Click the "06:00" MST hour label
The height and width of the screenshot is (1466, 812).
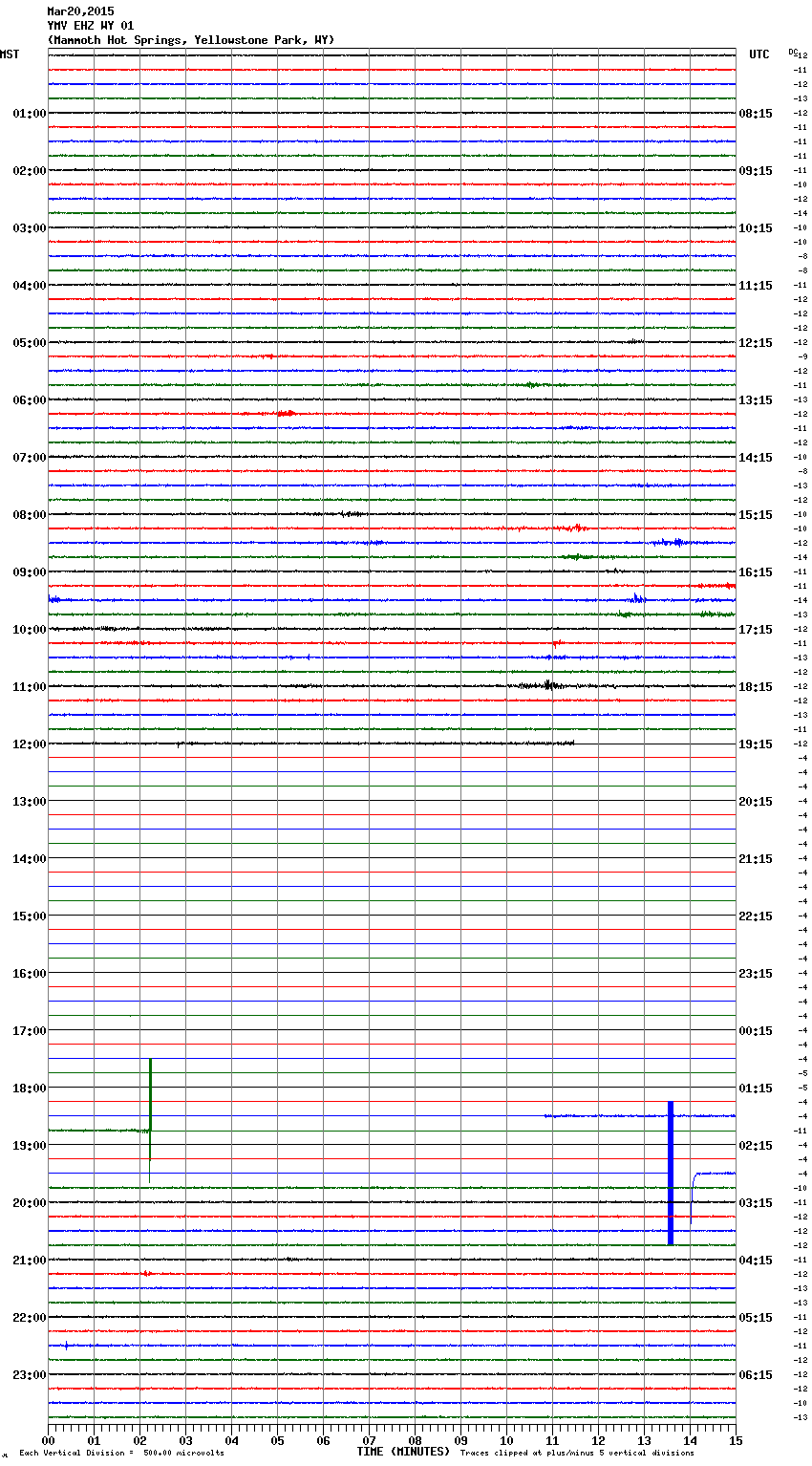click(x=30, y=400)
